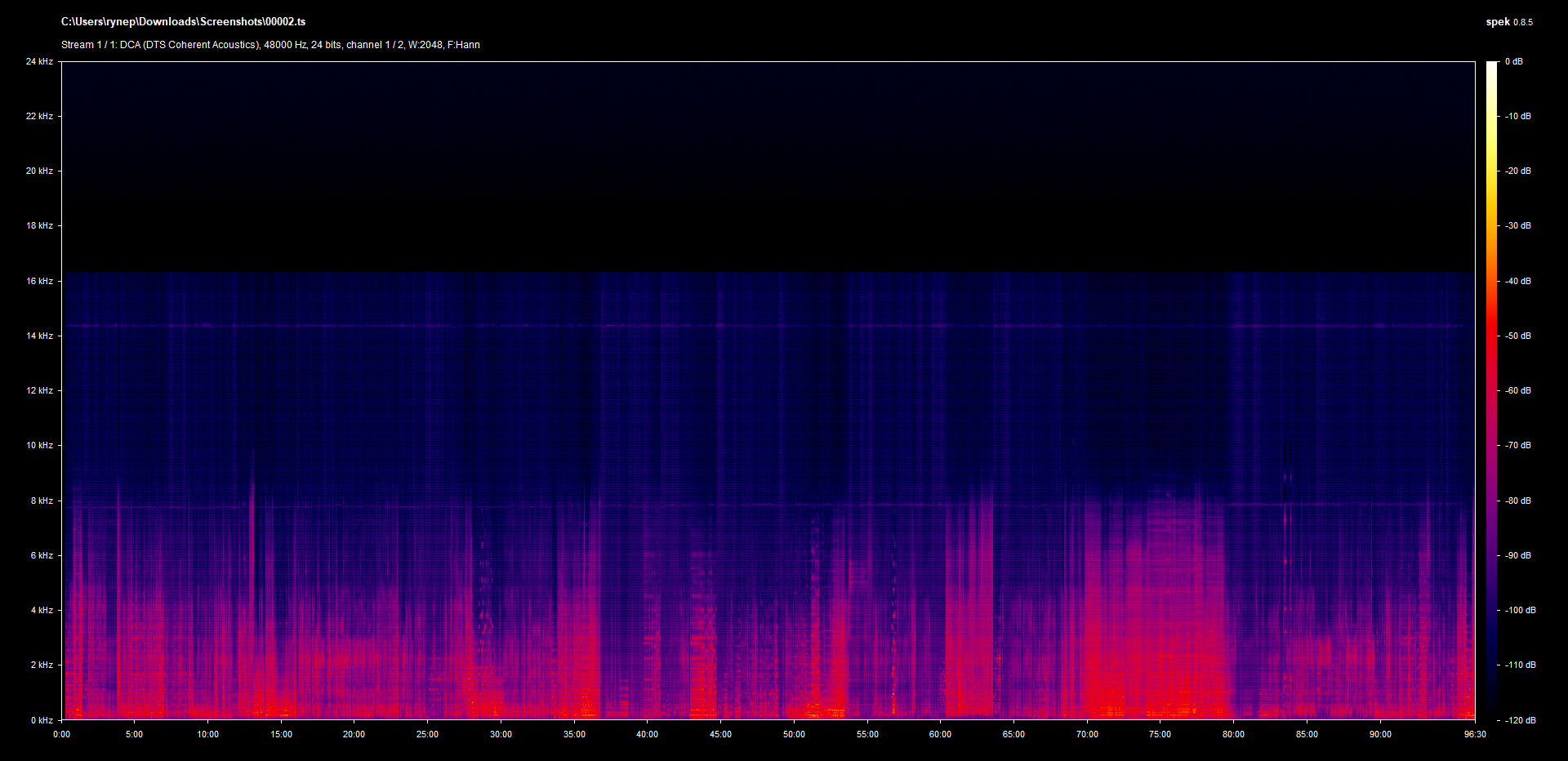Click the 0:00 time axis label
The height and width of the screenshot is (761, 1568).
61,734
